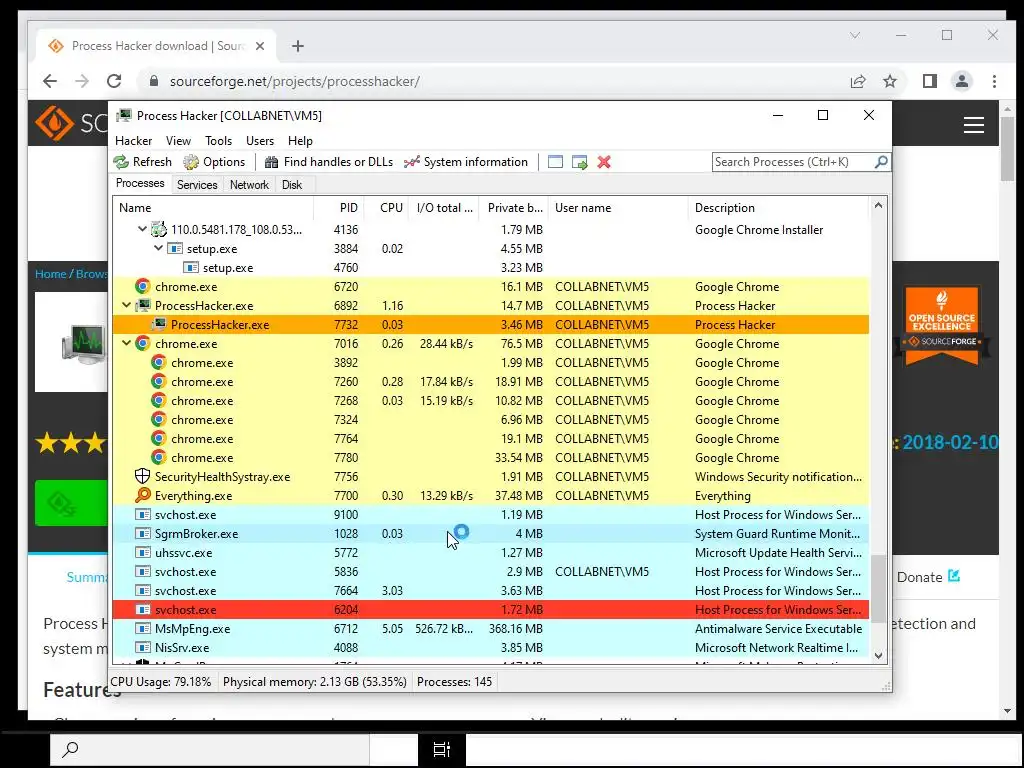This screenshot has width=1024, height=768.
Task: Select the Processes tab
Action: (140, 184)
